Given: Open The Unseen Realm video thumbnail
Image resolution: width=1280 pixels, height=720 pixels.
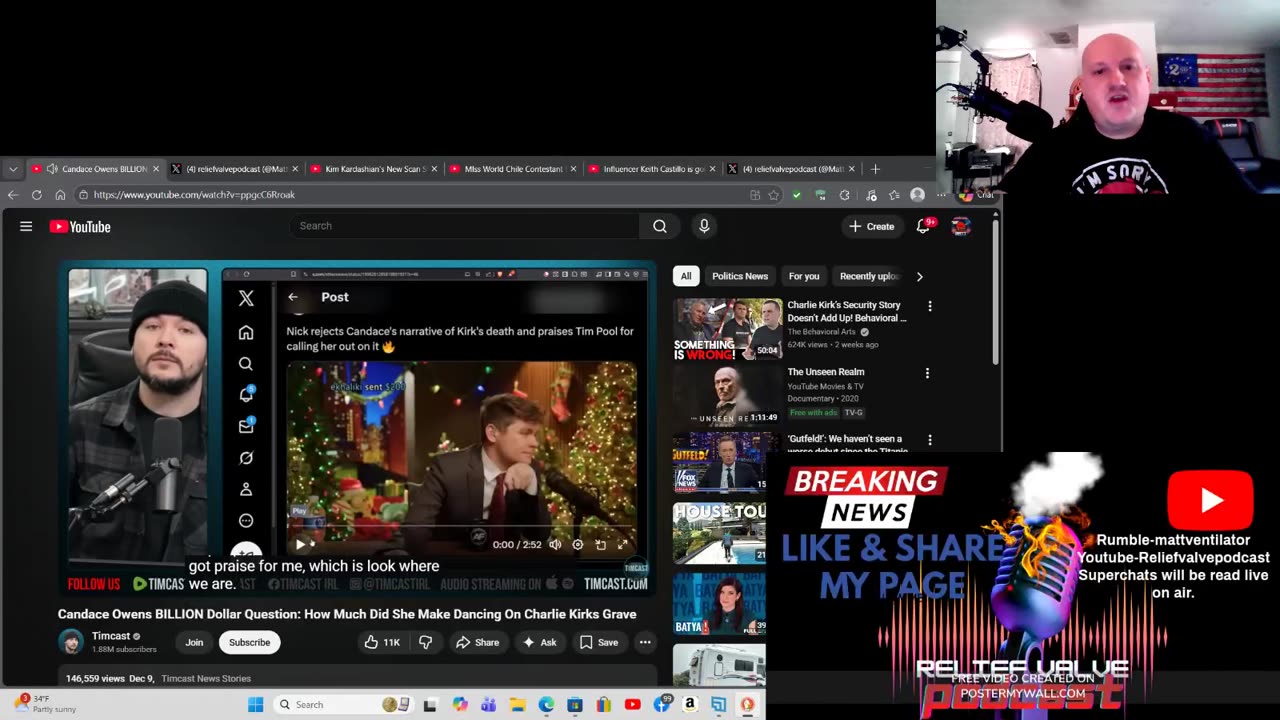Looking at the screenshot, I should [x=727, y=396].
